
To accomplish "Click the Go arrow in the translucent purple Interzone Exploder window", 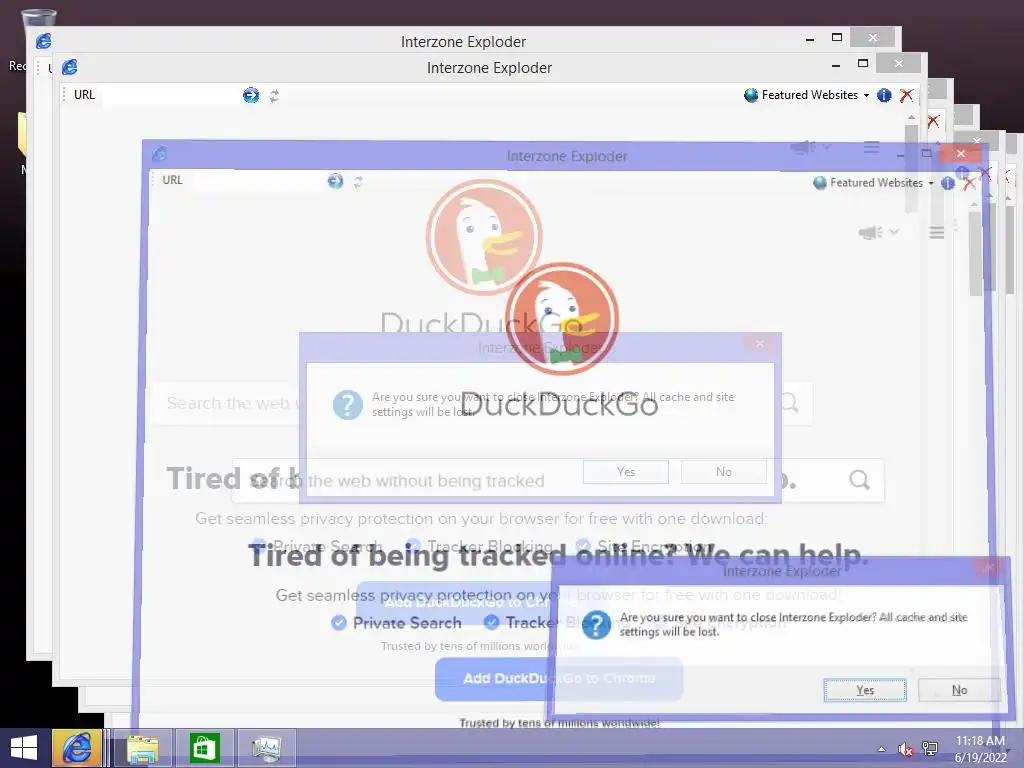I will coord(335,181).
